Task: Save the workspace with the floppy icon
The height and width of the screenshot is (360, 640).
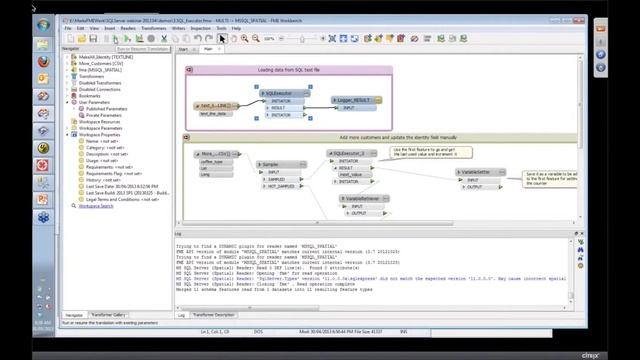Action: [93, 38]
